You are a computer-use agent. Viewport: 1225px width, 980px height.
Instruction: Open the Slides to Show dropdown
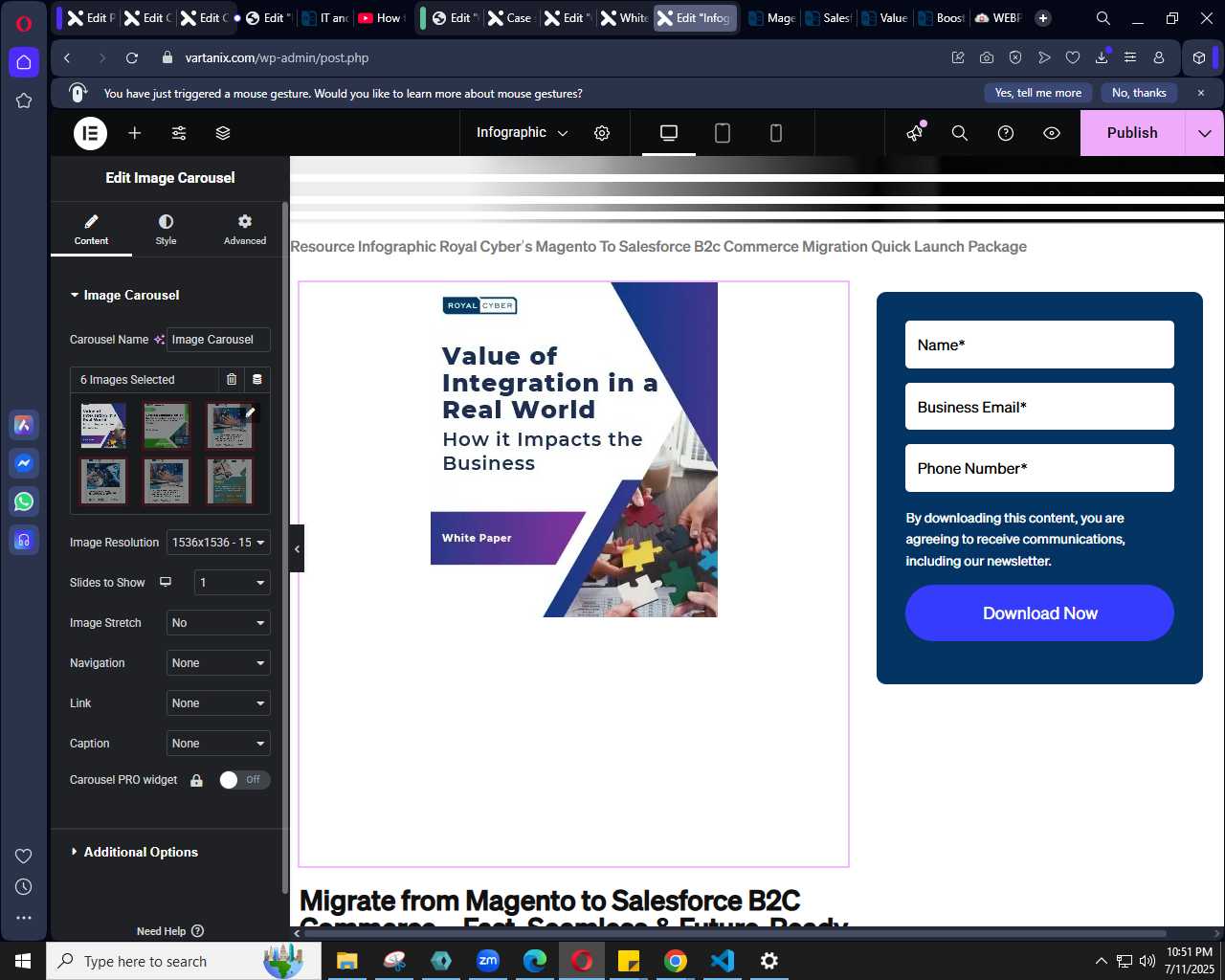click(232, 583)
